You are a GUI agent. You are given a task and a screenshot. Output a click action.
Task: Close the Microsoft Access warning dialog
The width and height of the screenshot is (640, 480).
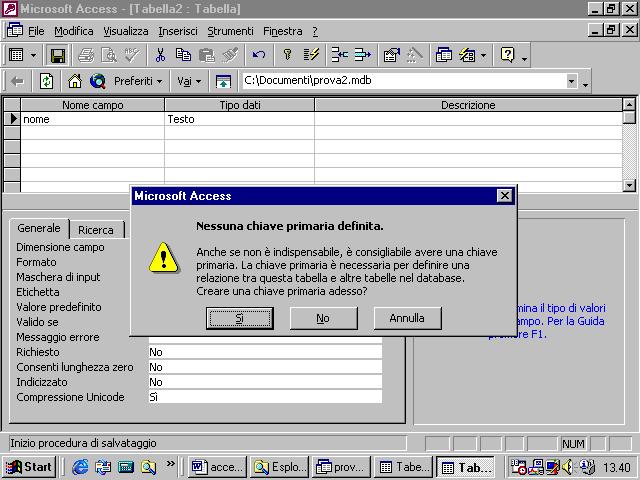[504, 196]
